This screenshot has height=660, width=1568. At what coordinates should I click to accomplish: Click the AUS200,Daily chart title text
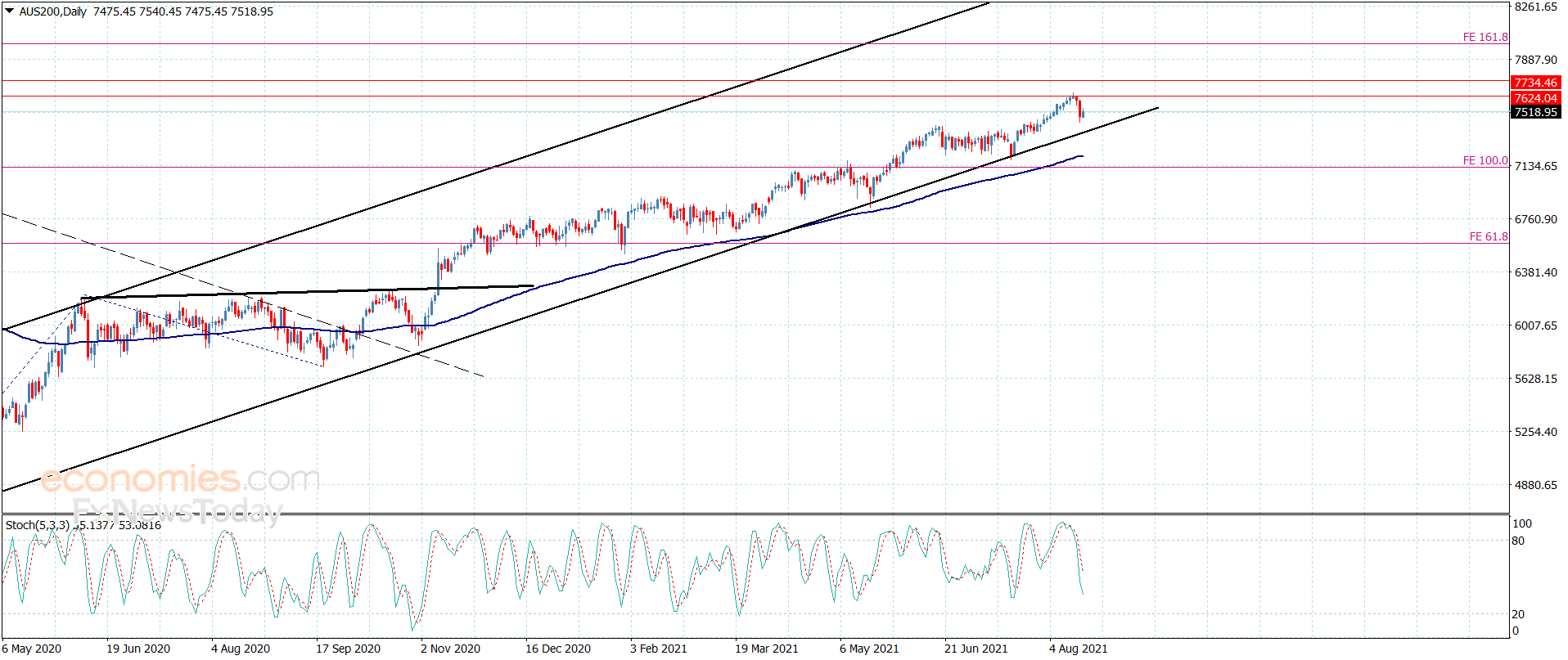tap(53, 11)
